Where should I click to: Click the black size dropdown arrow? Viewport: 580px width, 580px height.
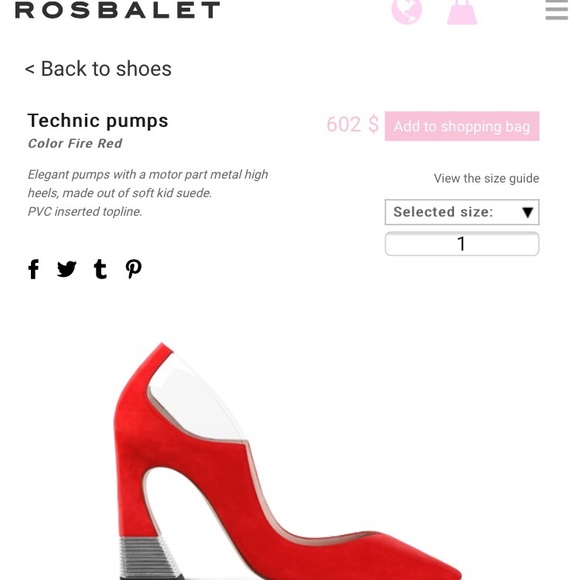(527, 213)
